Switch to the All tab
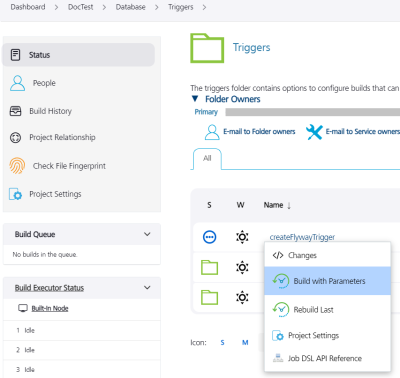Viewport: 400px width, 378px height. point(207,158)
